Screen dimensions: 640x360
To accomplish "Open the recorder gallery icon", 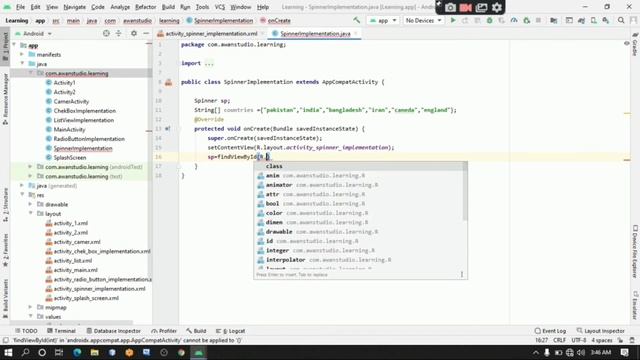I will point(481,7).
